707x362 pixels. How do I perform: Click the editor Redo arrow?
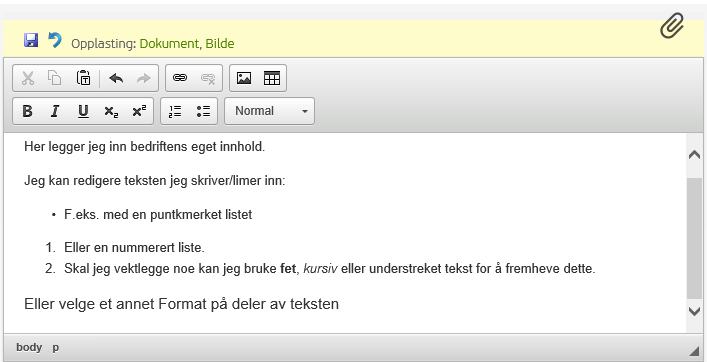(x=143, y=78)
